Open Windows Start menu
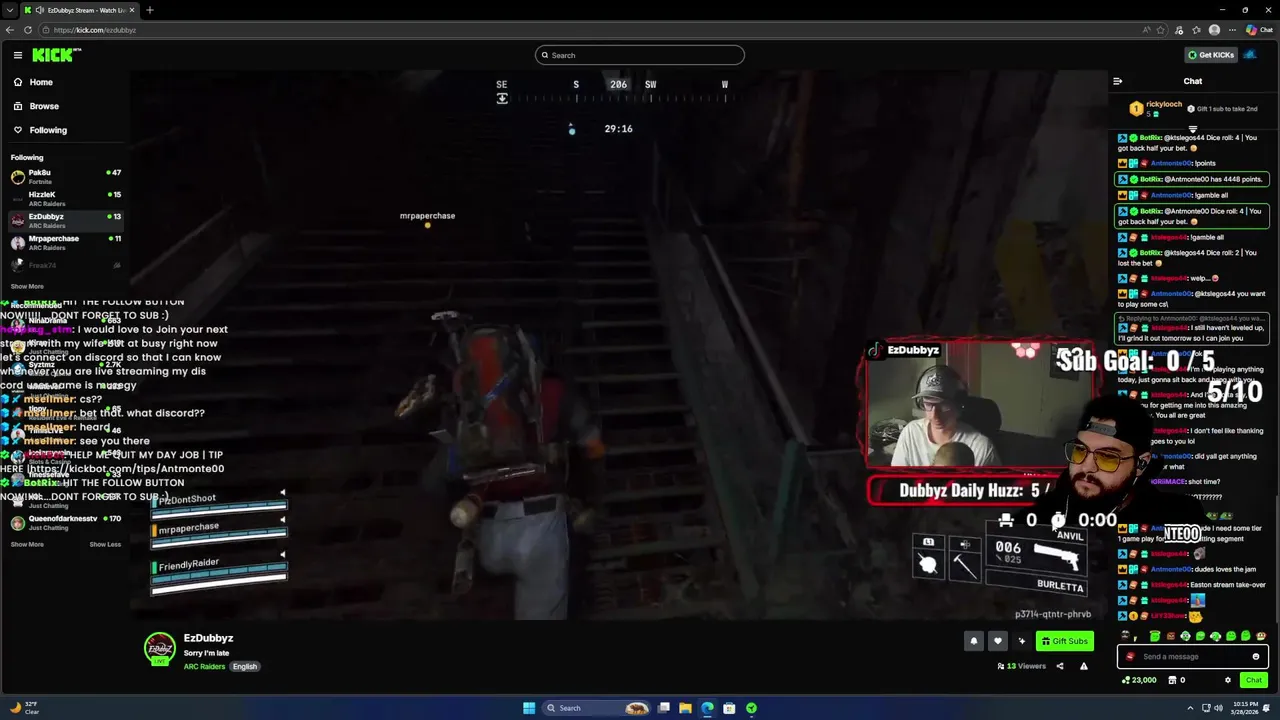The height and width of the screenshot is (720, 1280). tap(529, 708)
